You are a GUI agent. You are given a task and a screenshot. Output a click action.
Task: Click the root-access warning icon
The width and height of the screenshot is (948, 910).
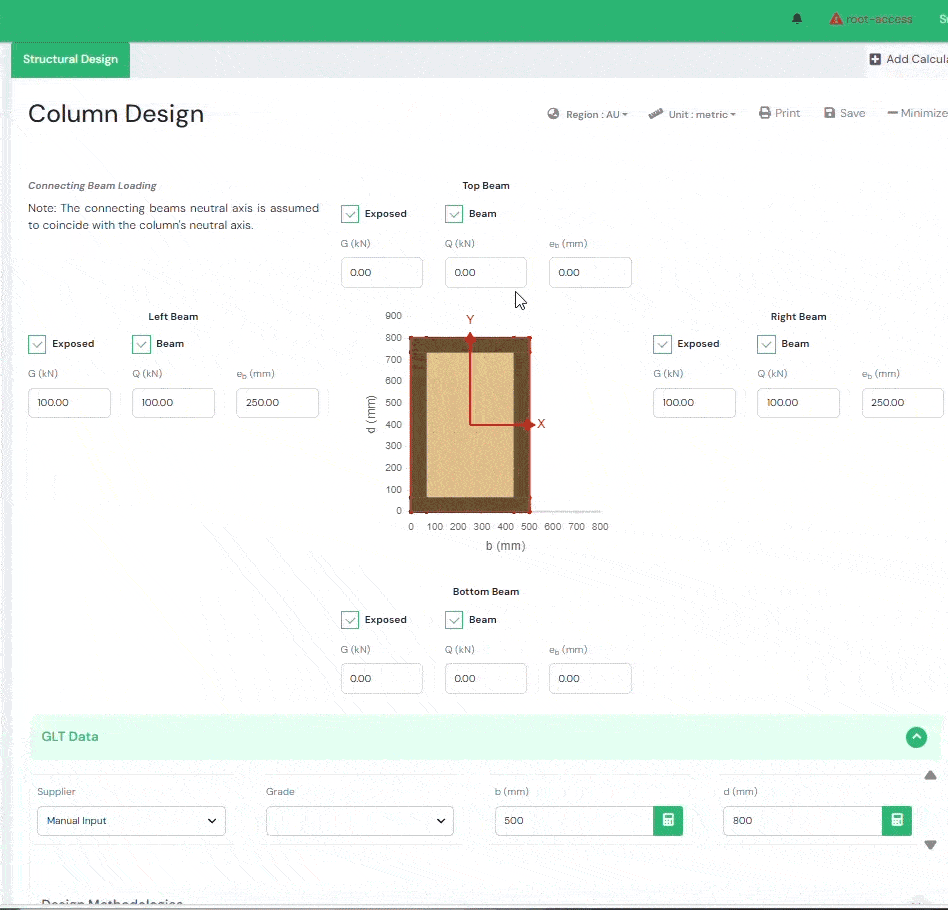point(836,19)
